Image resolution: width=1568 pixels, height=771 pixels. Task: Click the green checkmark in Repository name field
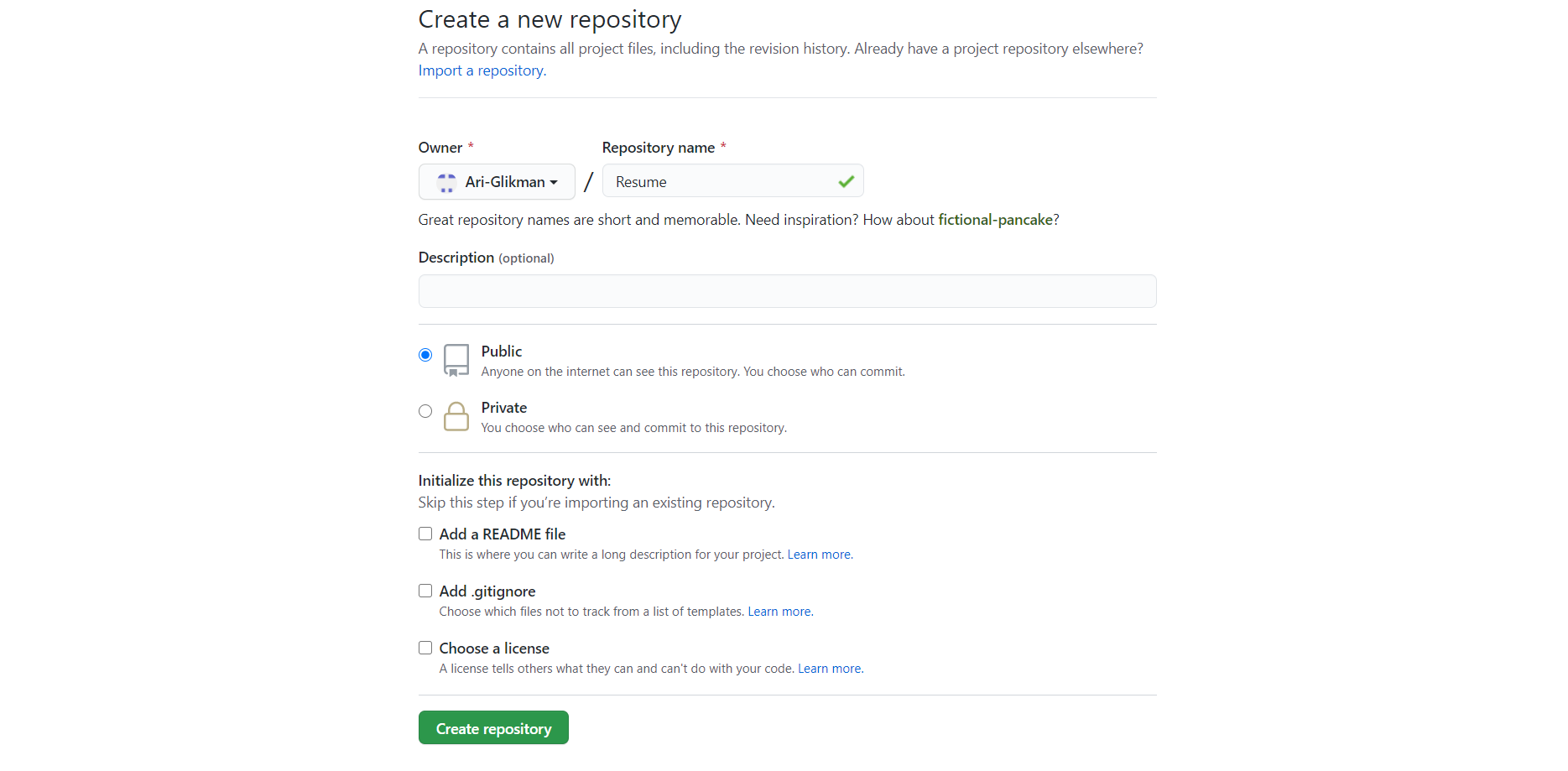(x=846, y=180)
